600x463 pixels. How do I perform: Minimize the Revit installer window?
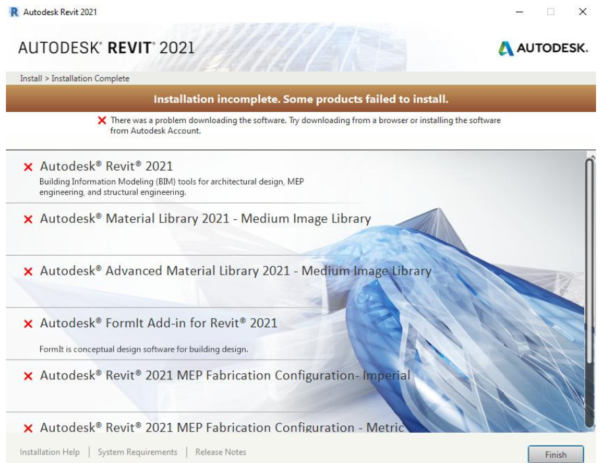(x=519, y=12)
